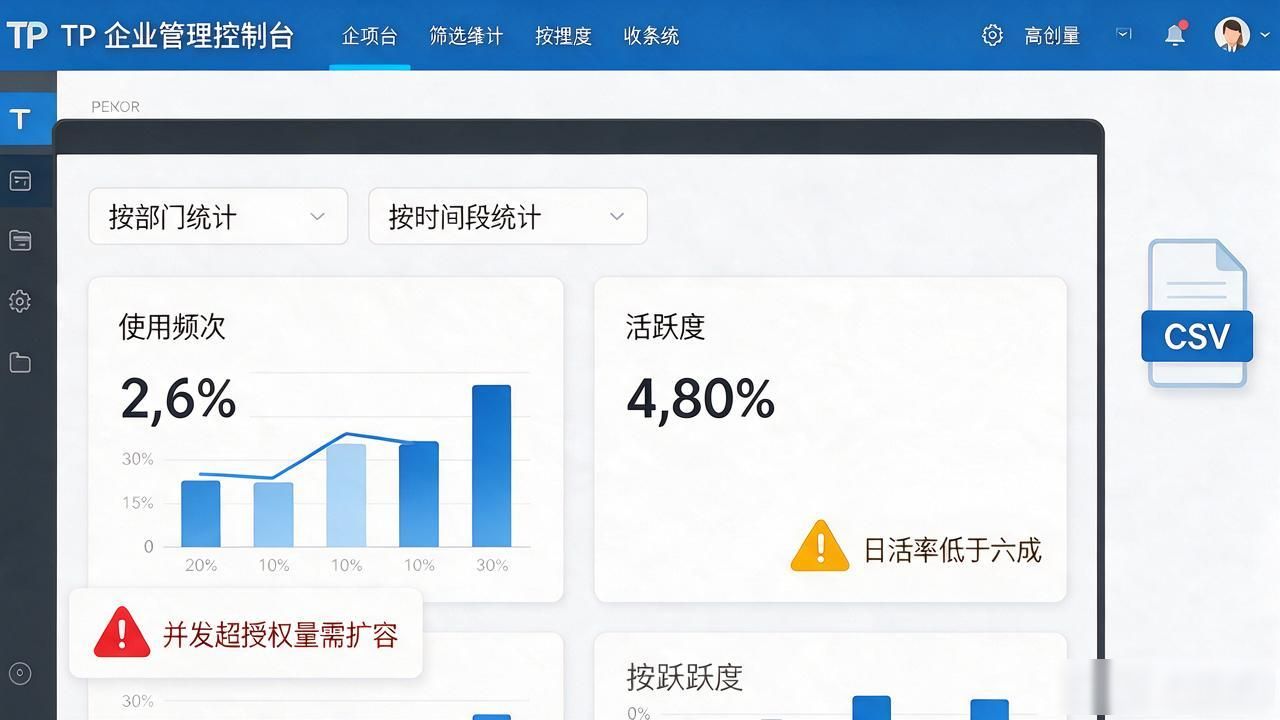Expand the 按时间段统计 dropdown

(508, 216)
